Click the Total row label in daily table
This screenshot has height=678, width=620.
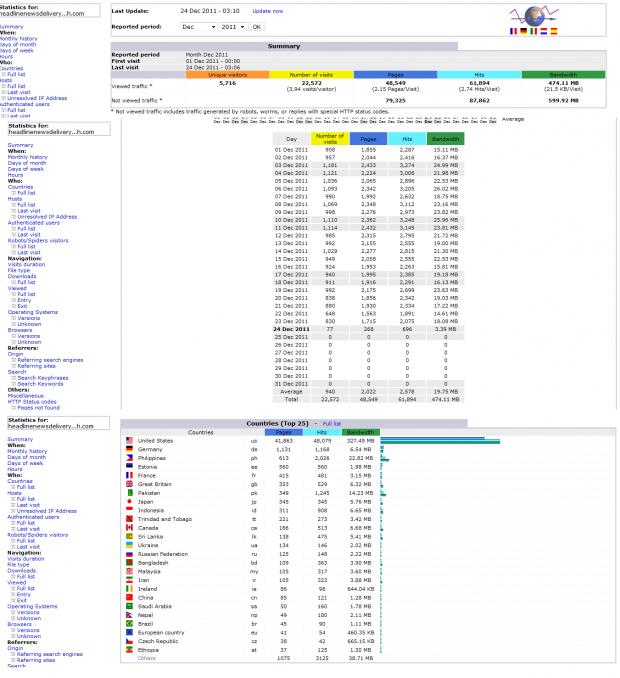(x=291, y=399)
